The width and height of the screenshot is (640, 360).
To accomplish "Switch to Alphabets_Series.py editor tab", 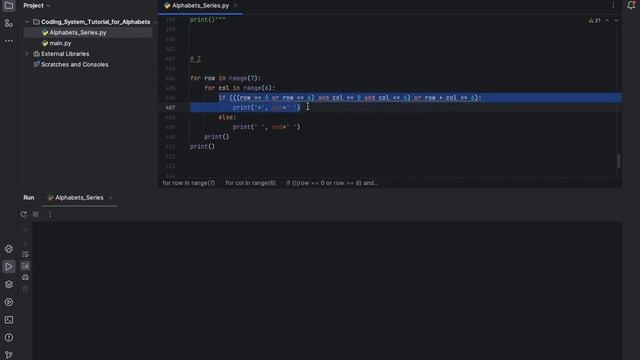I will click(200, 6).
